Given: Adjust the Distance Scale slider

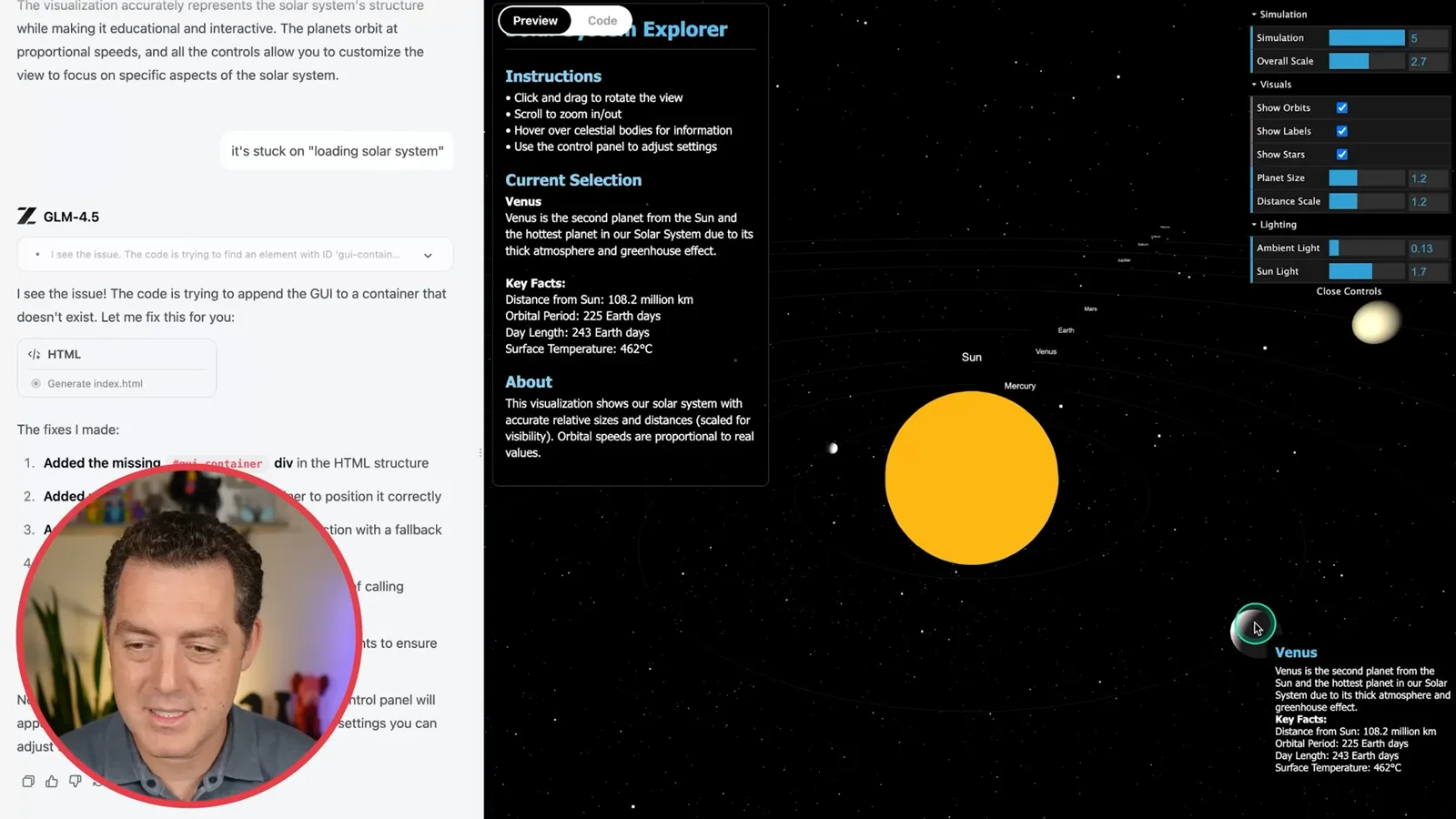Looking at the screenshot, I should click(1367, 201).
